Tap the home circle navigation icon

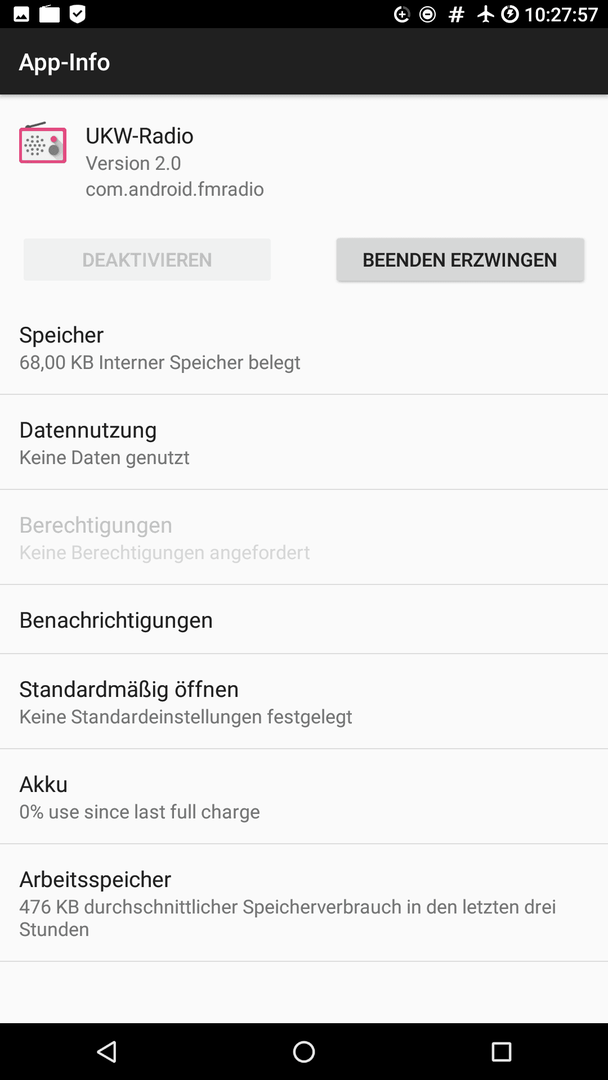coord(304,1051)
